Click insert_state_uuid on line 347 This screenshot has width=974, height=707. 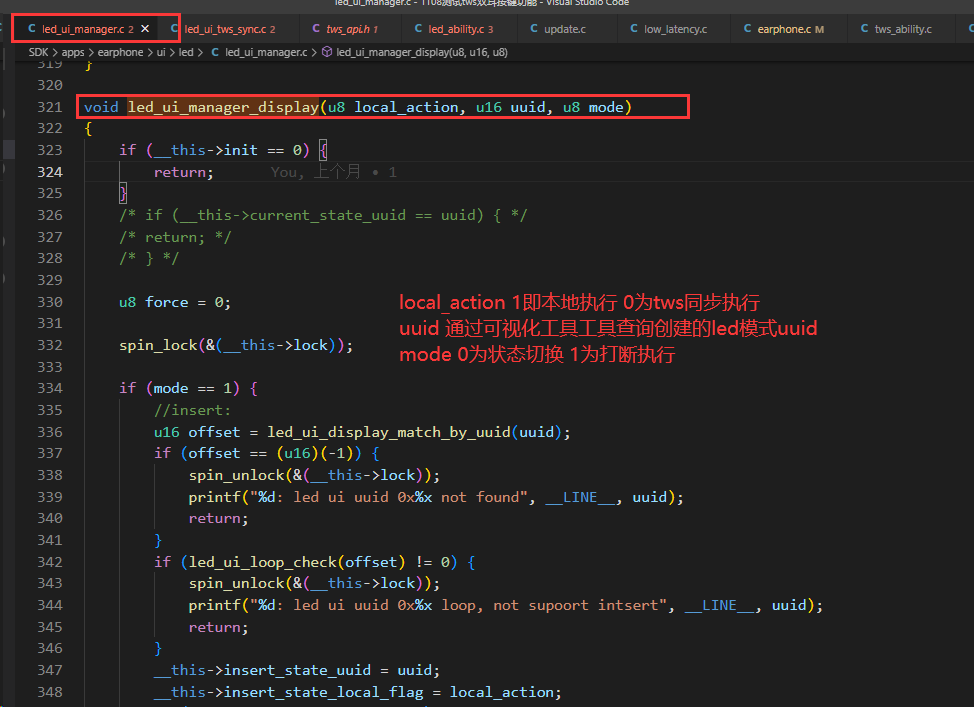(x=297, y=670)
